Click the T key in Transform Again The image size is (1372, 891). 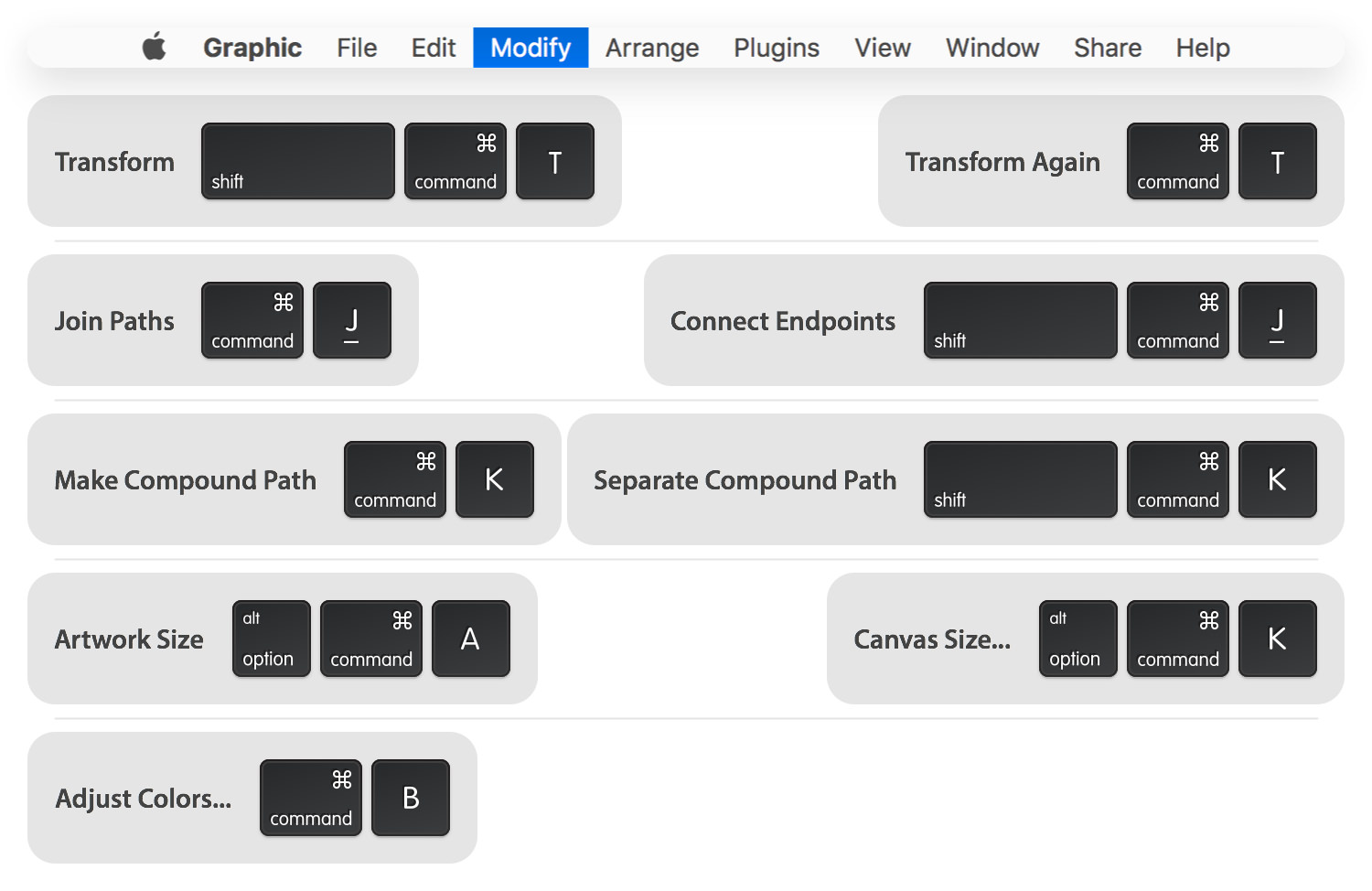[x=1278, y=161]
